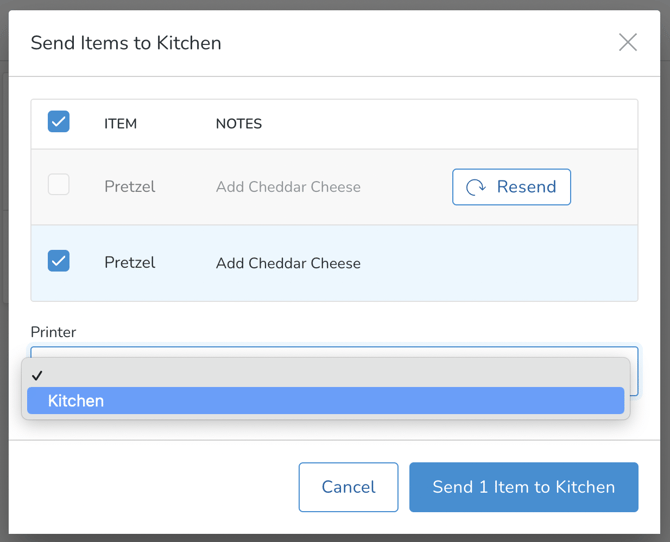Check the unchecked first Pretzel checkbox

(59, 184)
